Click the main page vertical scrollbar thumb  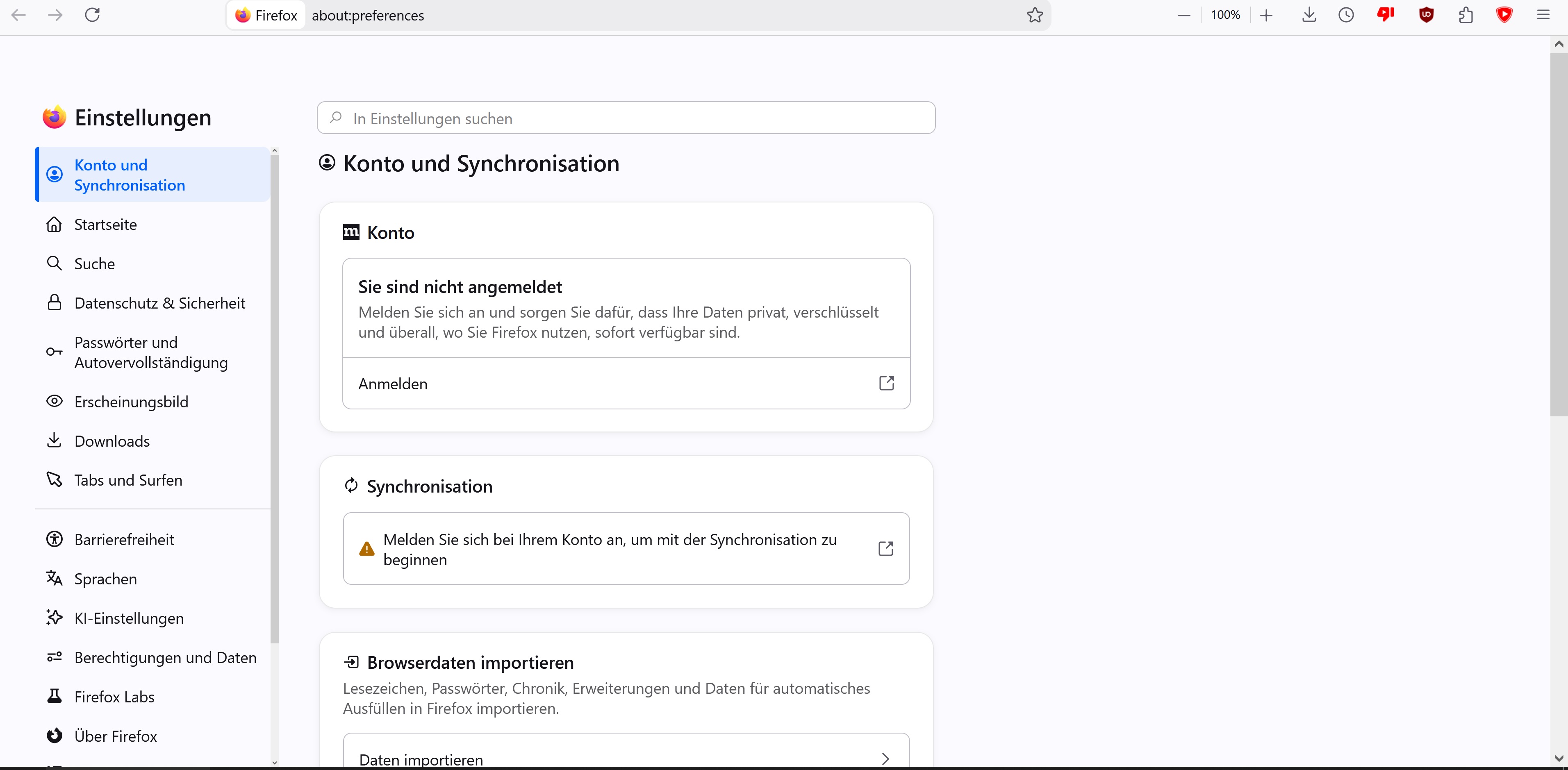[x=1559, y=234]
